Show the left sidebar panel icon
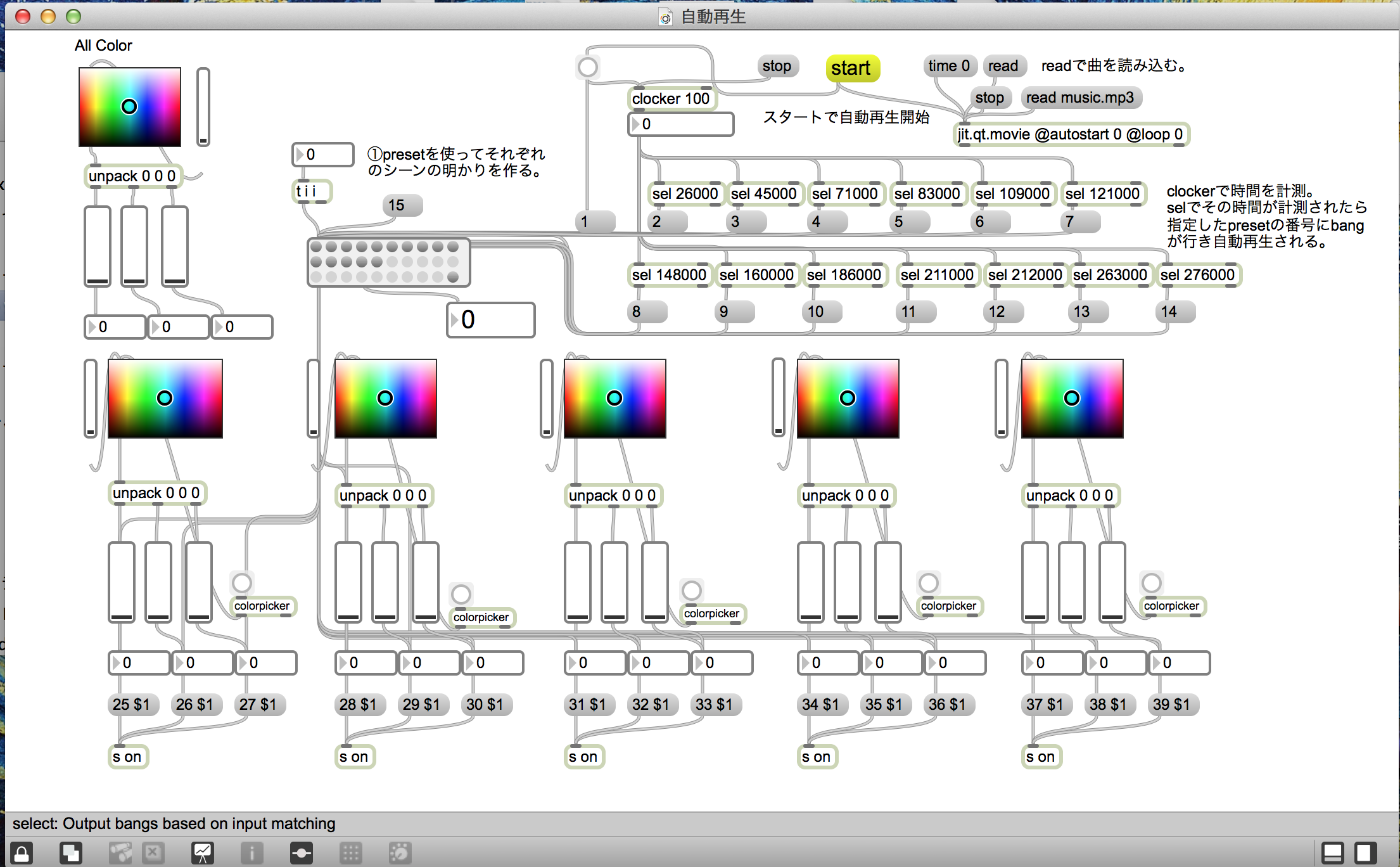This screenshot has height=867, width=1400. (x=1332, y=853)
